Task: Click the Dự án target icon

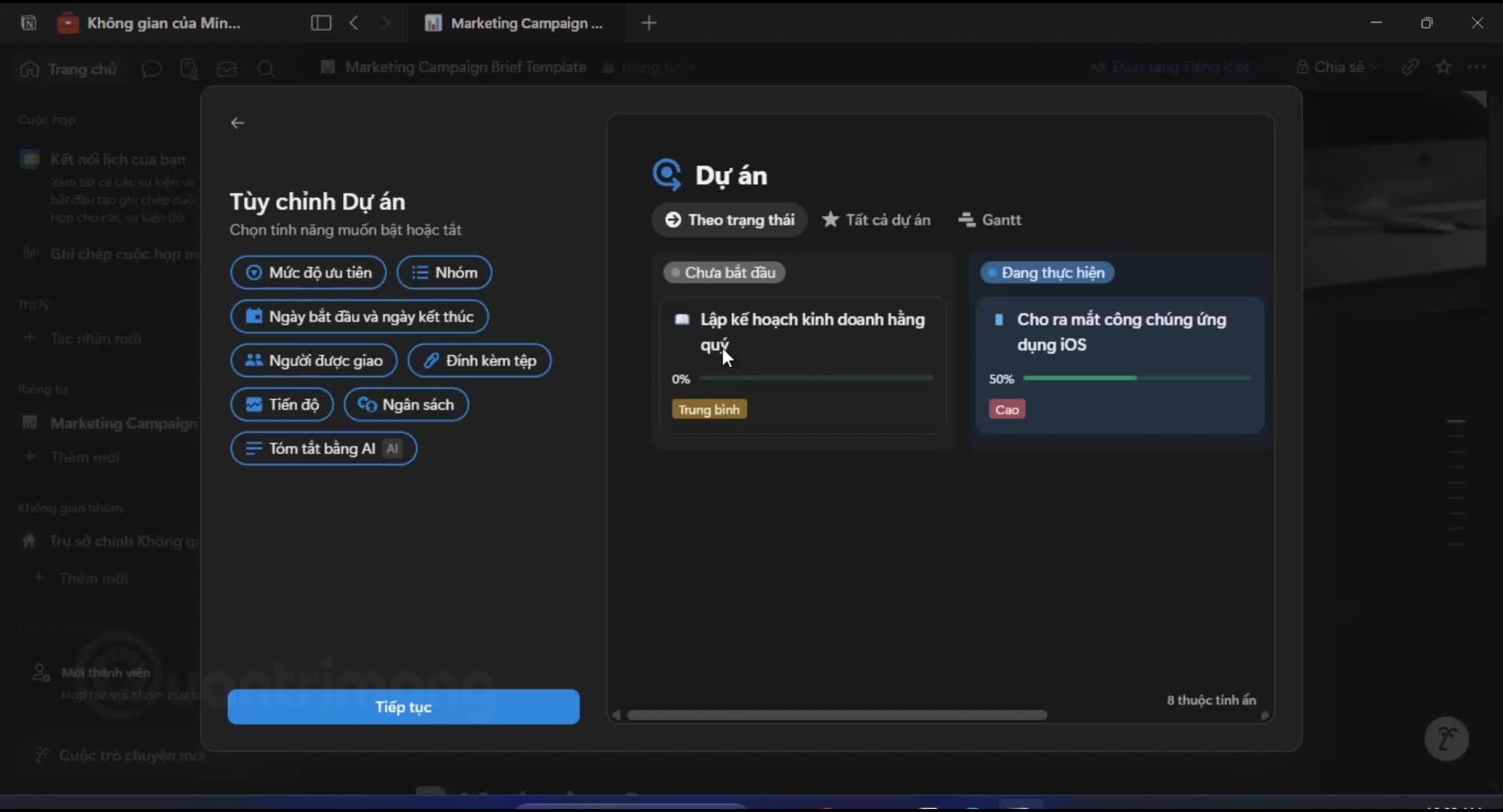Action: [x=666, y=174]
